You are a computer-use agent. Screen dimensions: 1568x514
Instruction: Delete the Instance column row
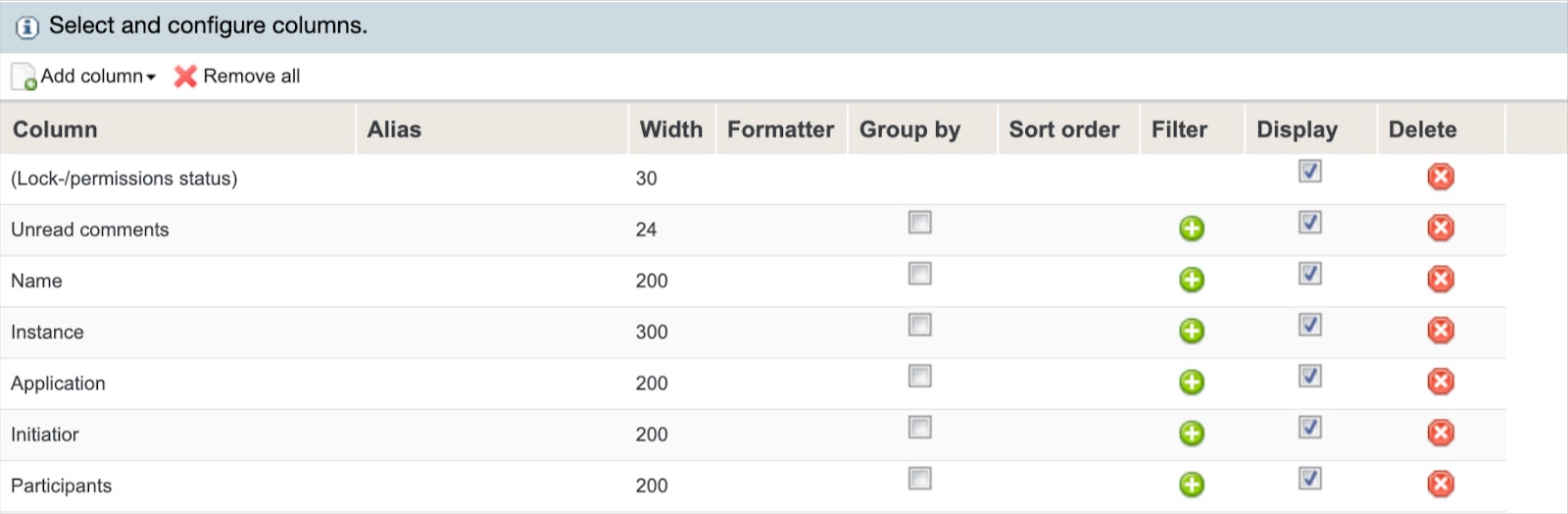(1440, 331)
